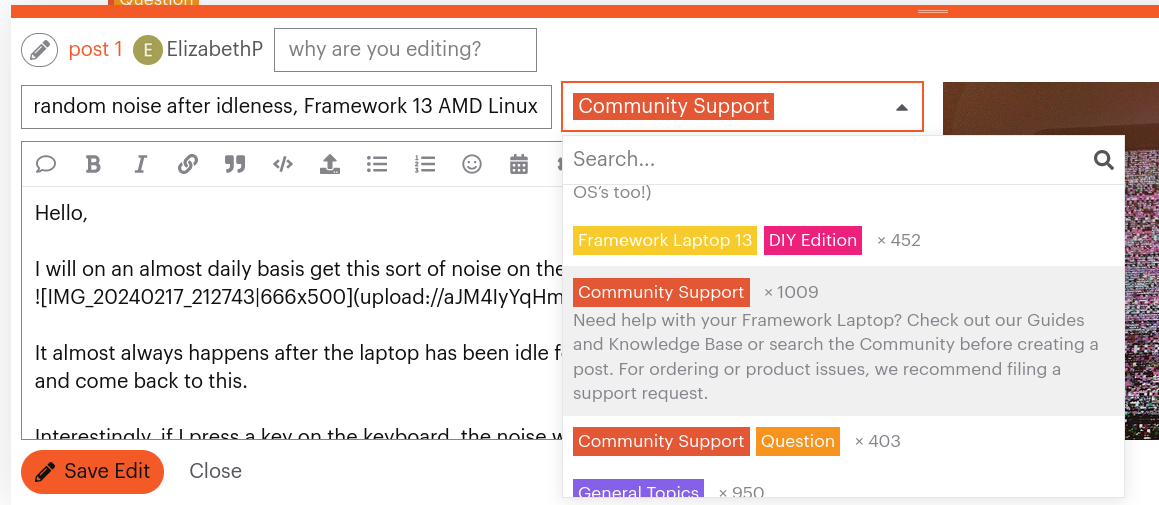
Task: Click the composer resize grip handle
Action: 932,12
